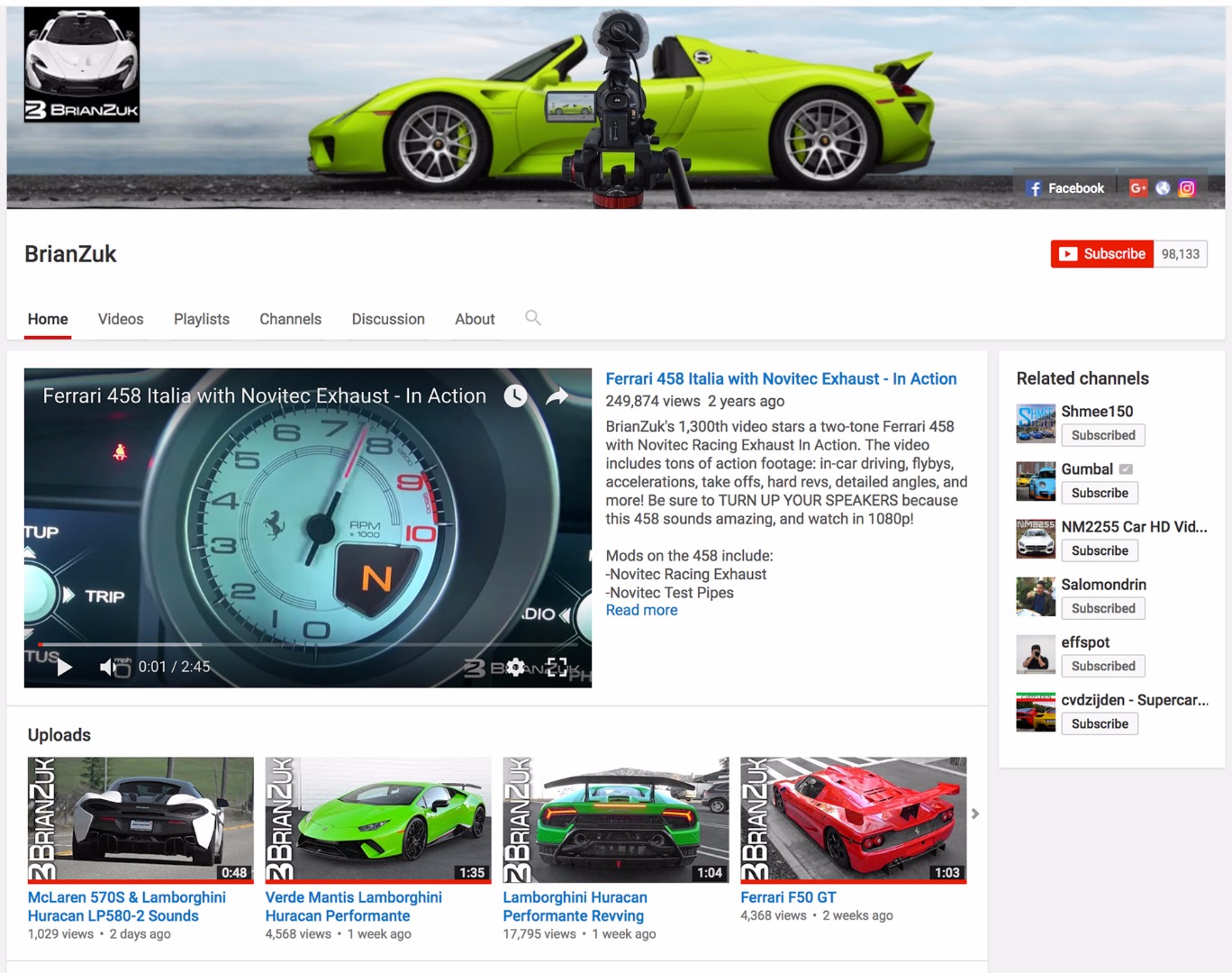Screen dimensions: 1232x973
Task: Expand the description with Read more
Action: pyautogui.click(x=641, y=610)
